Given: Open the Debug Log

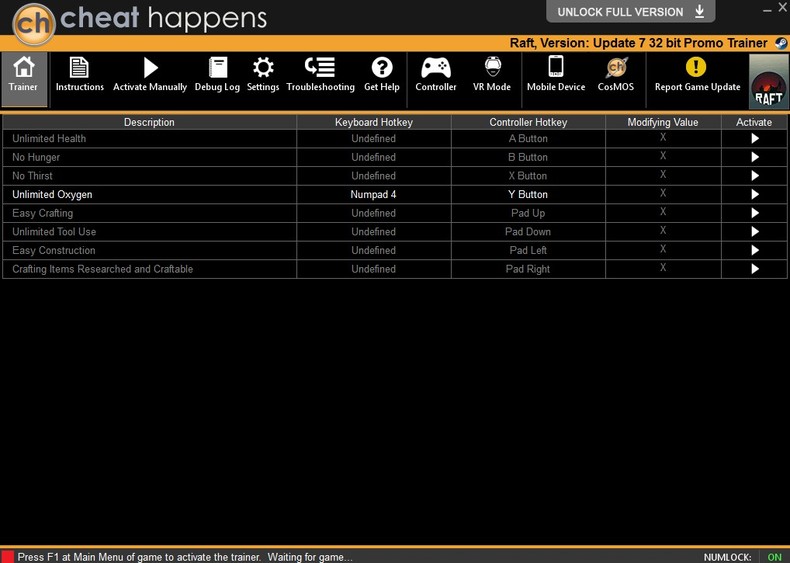Looking at the screenshot, I should [217, 69].
